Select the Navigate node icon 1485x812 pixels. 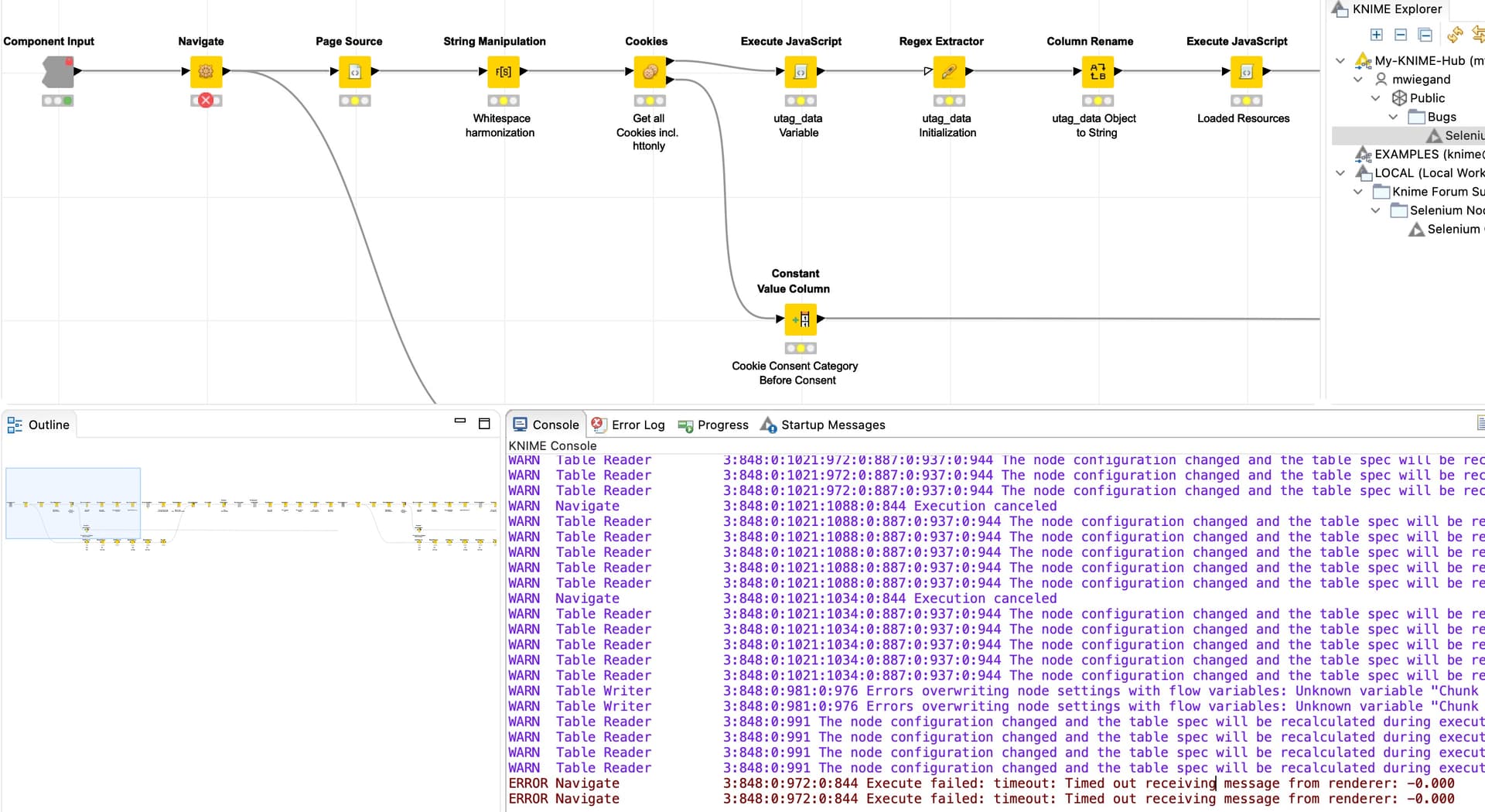(206, 72)
